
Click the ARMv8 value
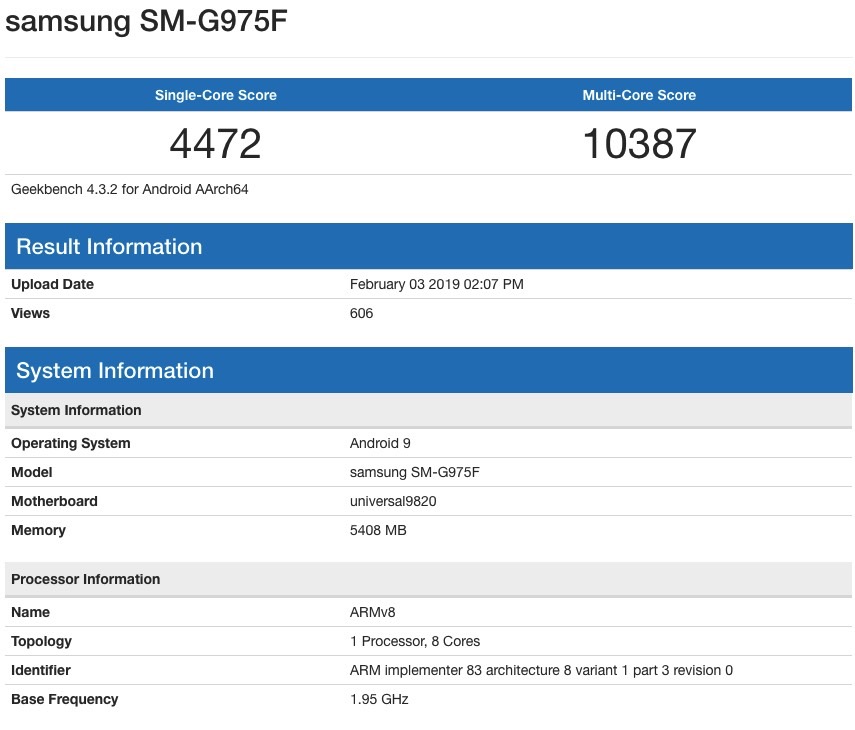click(x=372, y=612)
